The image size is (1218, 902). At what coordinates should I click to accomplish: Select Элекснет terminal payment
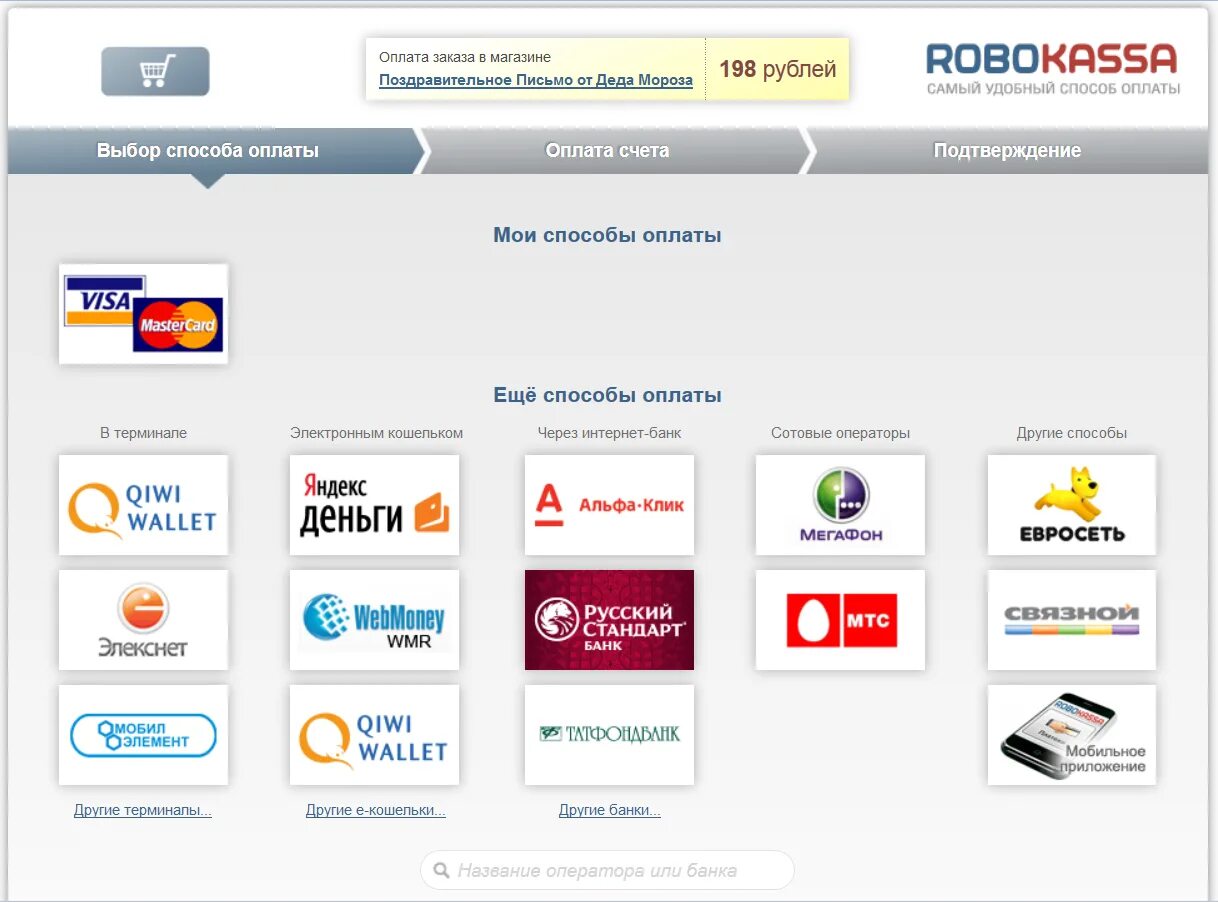143,620
